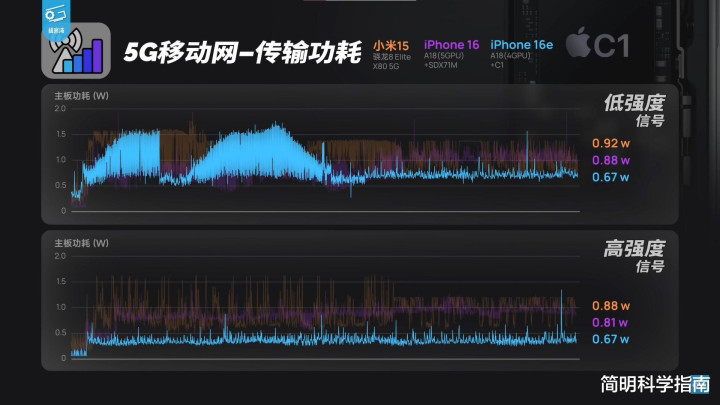Viewport: 720px width, 405px height.
Task: Click the 1.0 axis label in 高强度 chart
Action: click(61, 307)
